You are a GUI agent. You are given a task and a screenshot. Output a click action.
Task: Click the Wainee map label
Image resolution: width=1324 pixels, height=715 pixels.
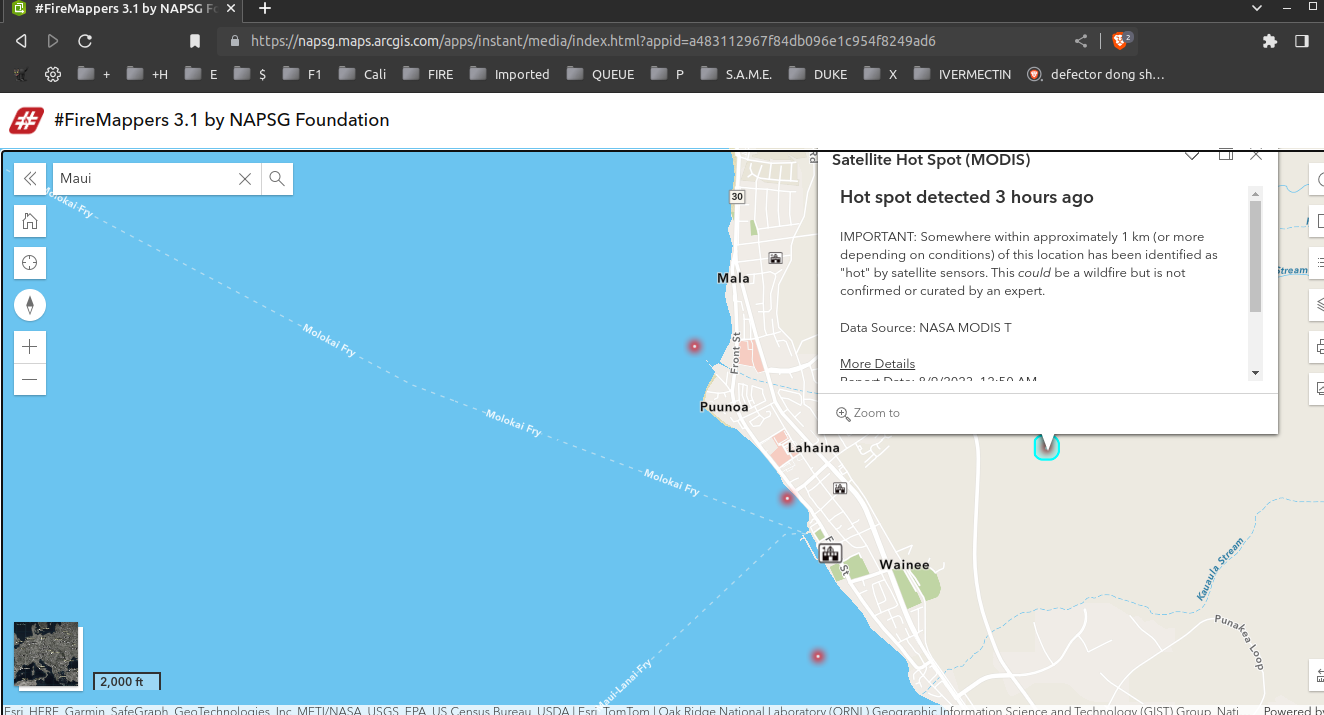point(904,565)
